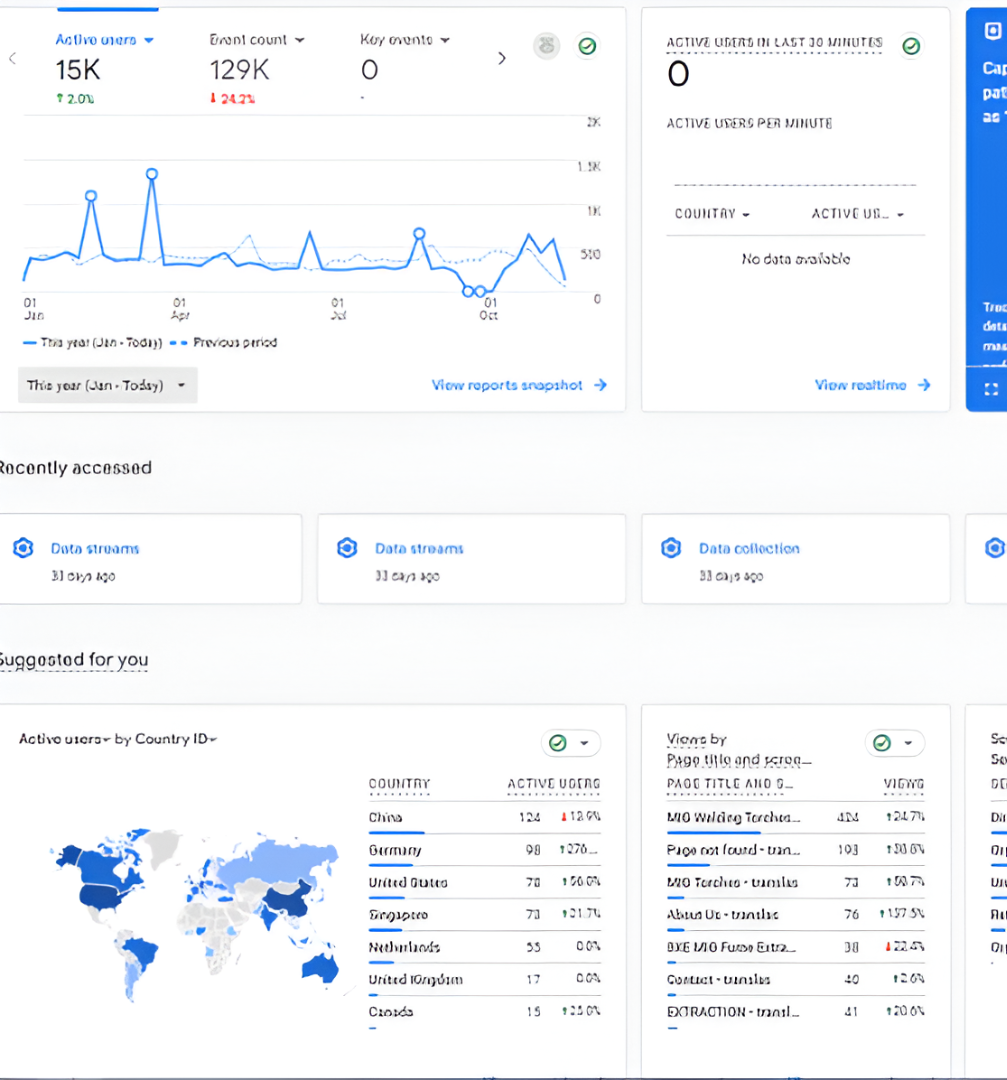Image resolution: width=1007 pixels, height=1080 pixels.
Task: Open status dropdown on Views by page card
Action: (x=895, y=743)
